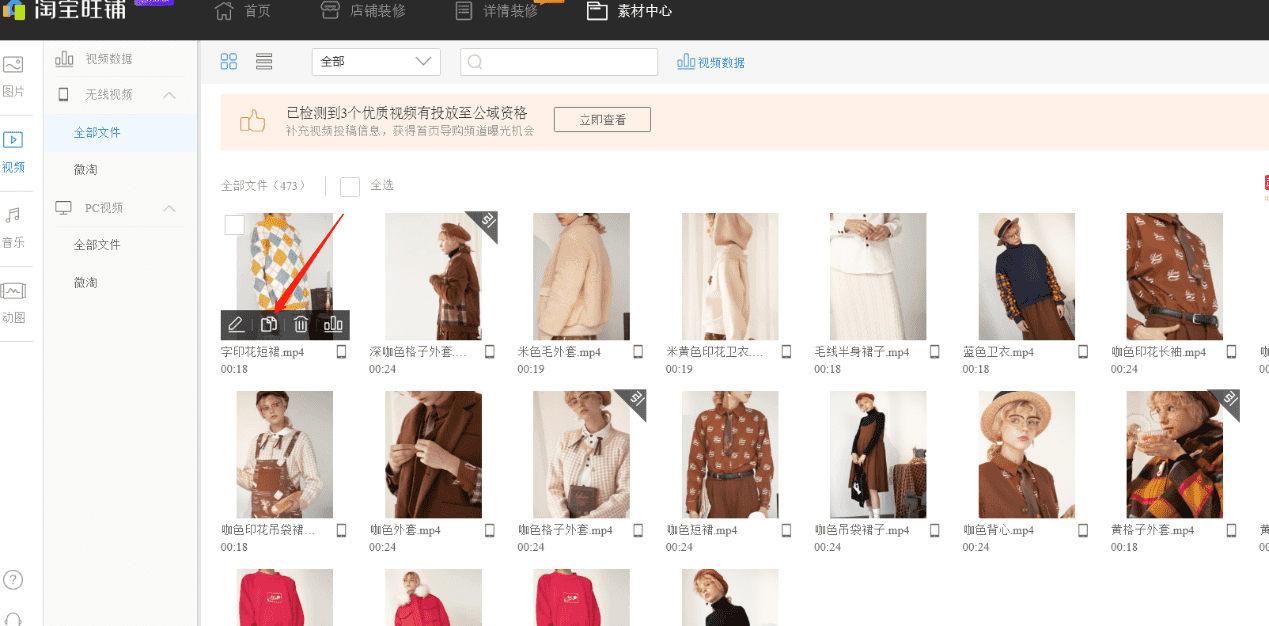The image size is (1269, 626).
Task: Open 黄格子外套.mp4 thumbnail
Action: coord(1174,454)
